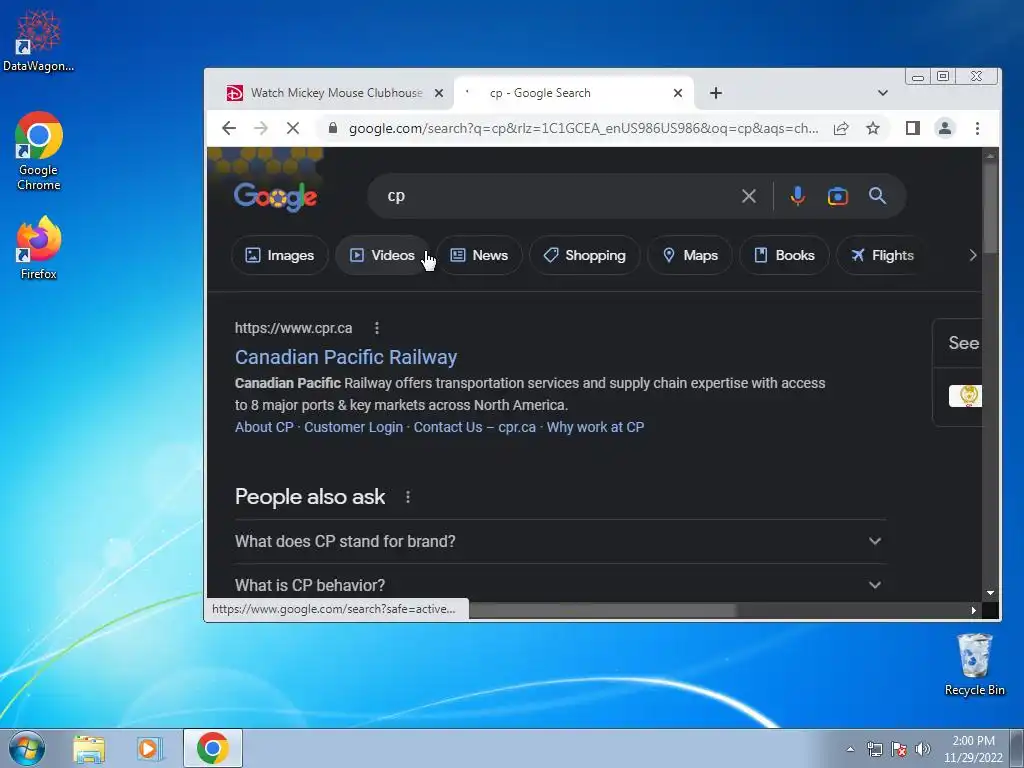Open the Recycle Bin
This screenshot has height=768, width=1024.
point(974,665)
